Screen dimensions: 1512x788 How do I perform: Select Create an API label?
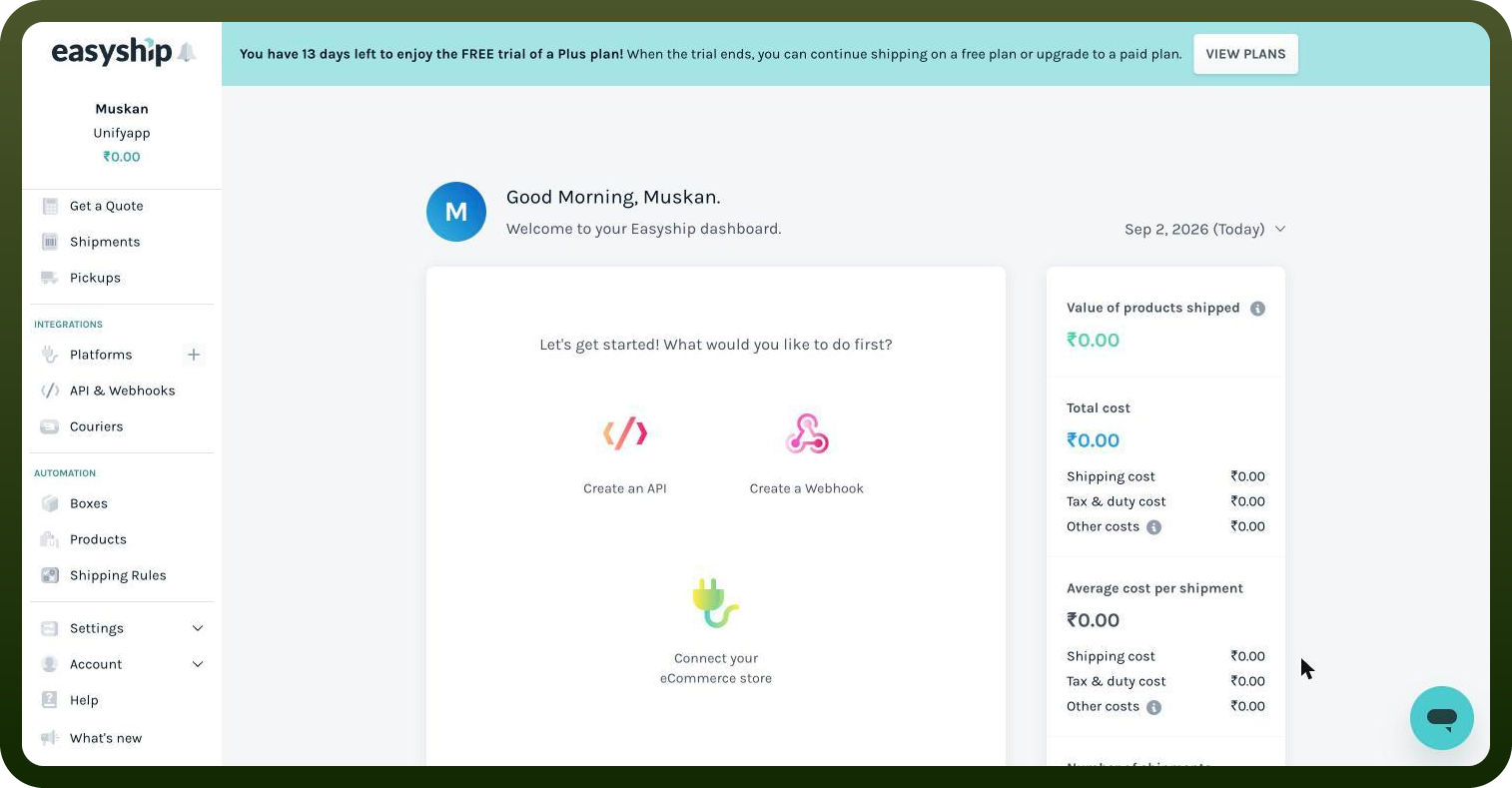pos(625,488)
